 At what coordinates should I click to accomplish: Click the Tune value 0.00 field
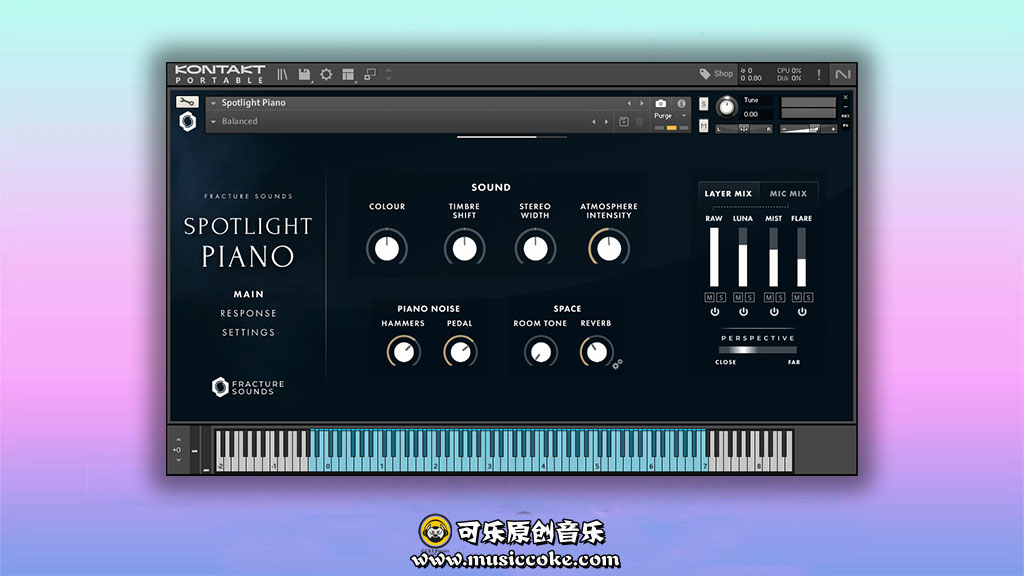pyautogui.click(x=756, y=114)
